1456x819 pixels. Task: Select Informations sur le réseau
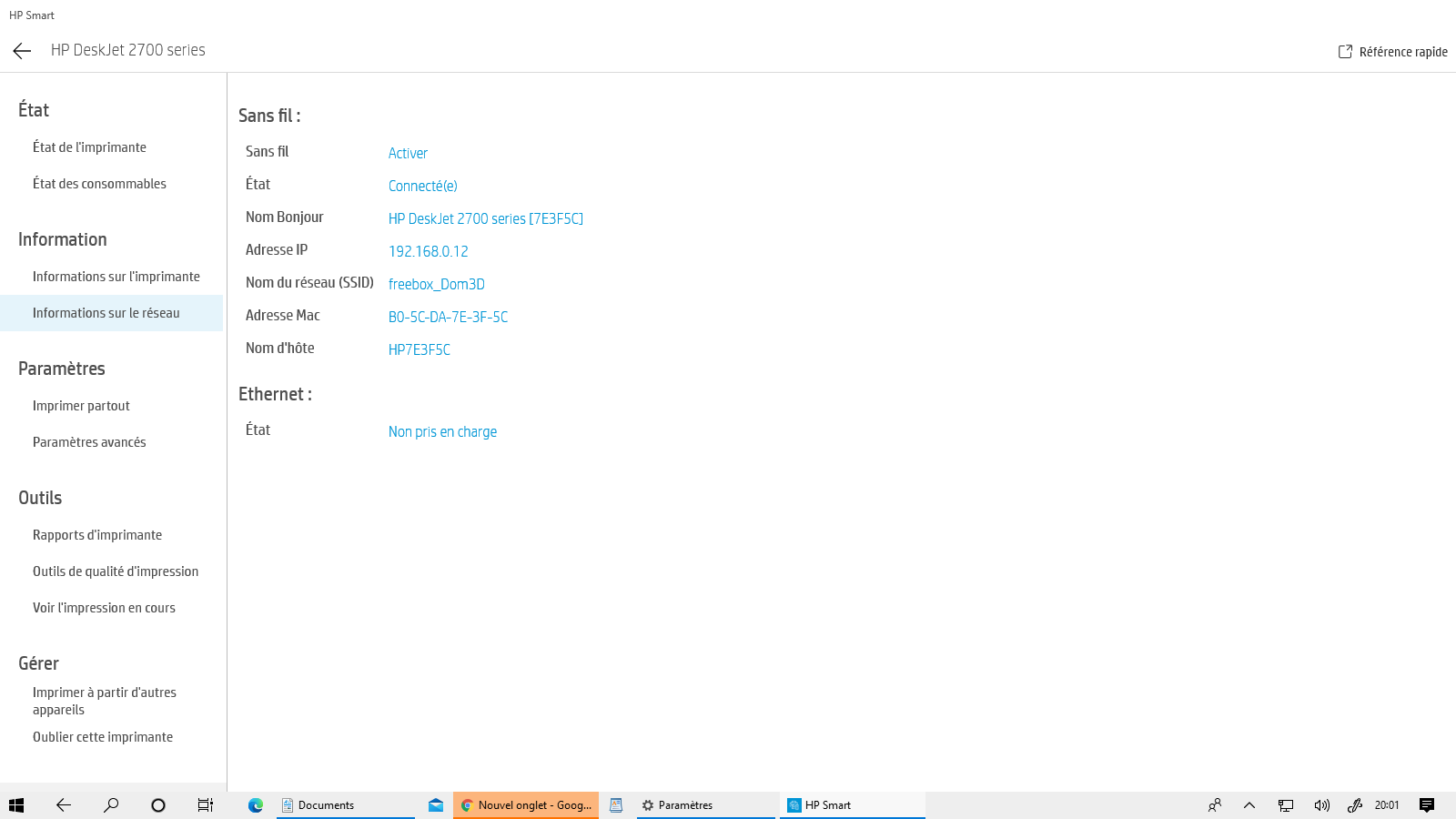coord(111,313)
